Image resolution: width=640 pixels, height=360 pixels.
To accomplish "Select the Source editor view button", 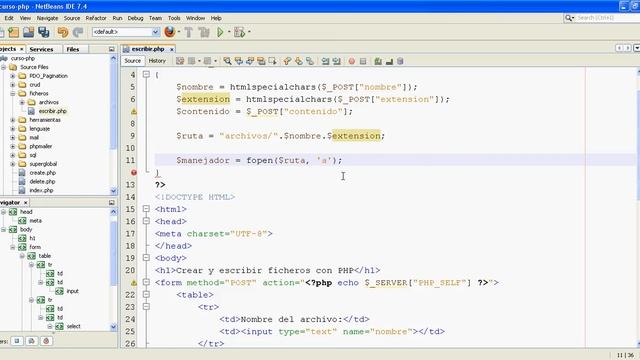I will 133,61.
